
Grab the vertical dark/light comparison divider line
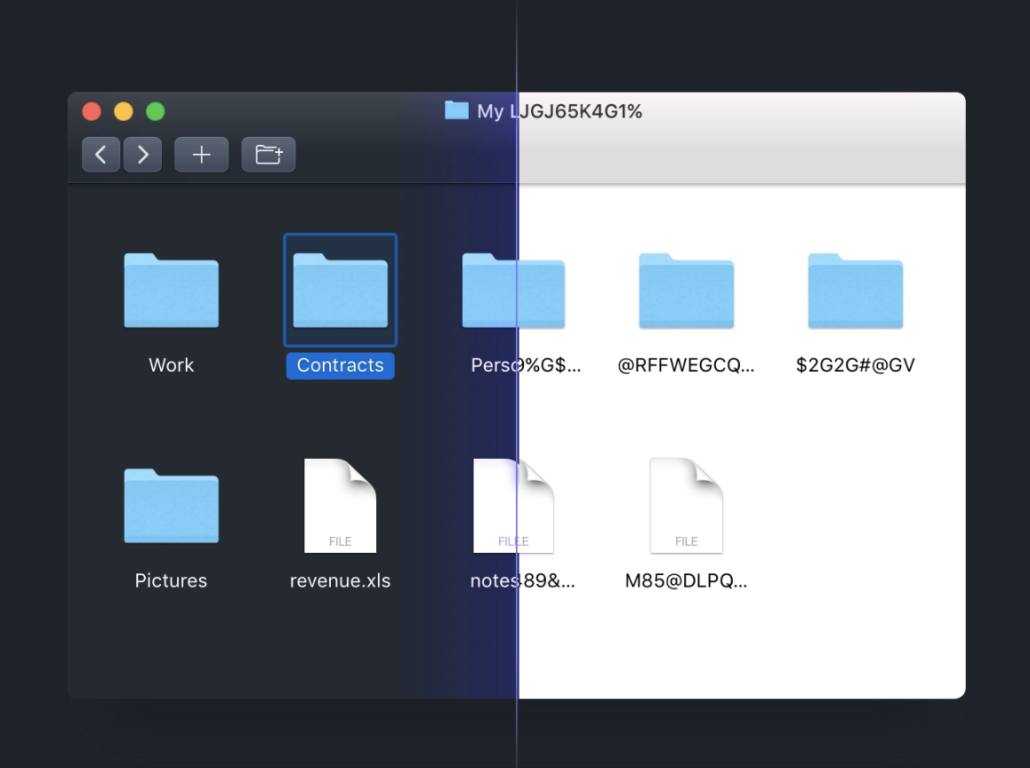[517, 420]
